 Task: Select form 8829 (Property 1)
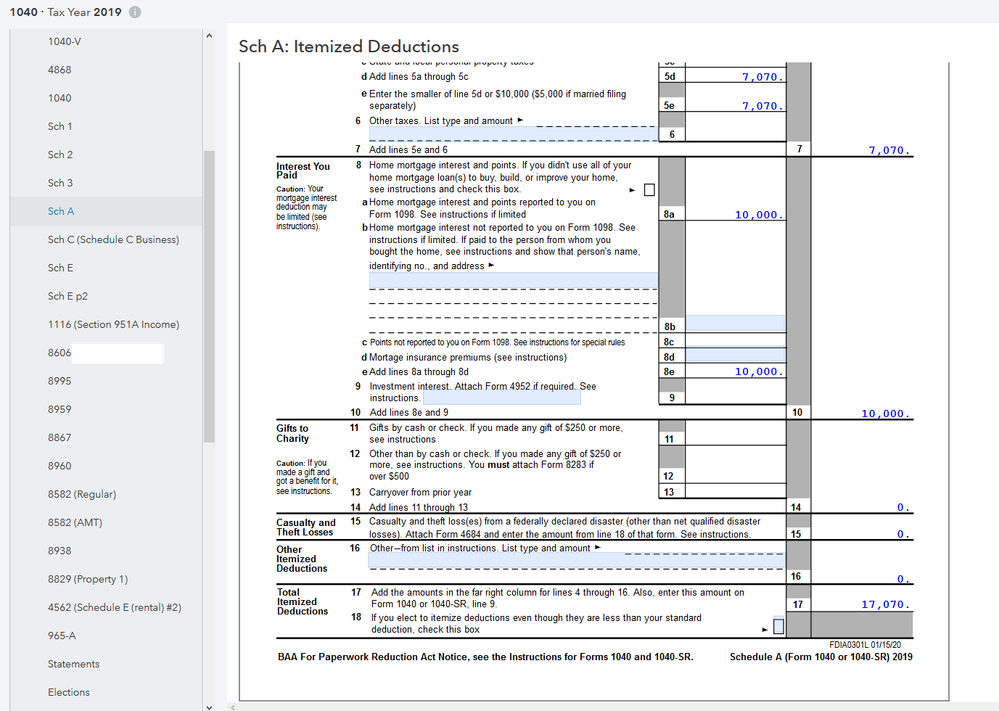click(87, 580)
